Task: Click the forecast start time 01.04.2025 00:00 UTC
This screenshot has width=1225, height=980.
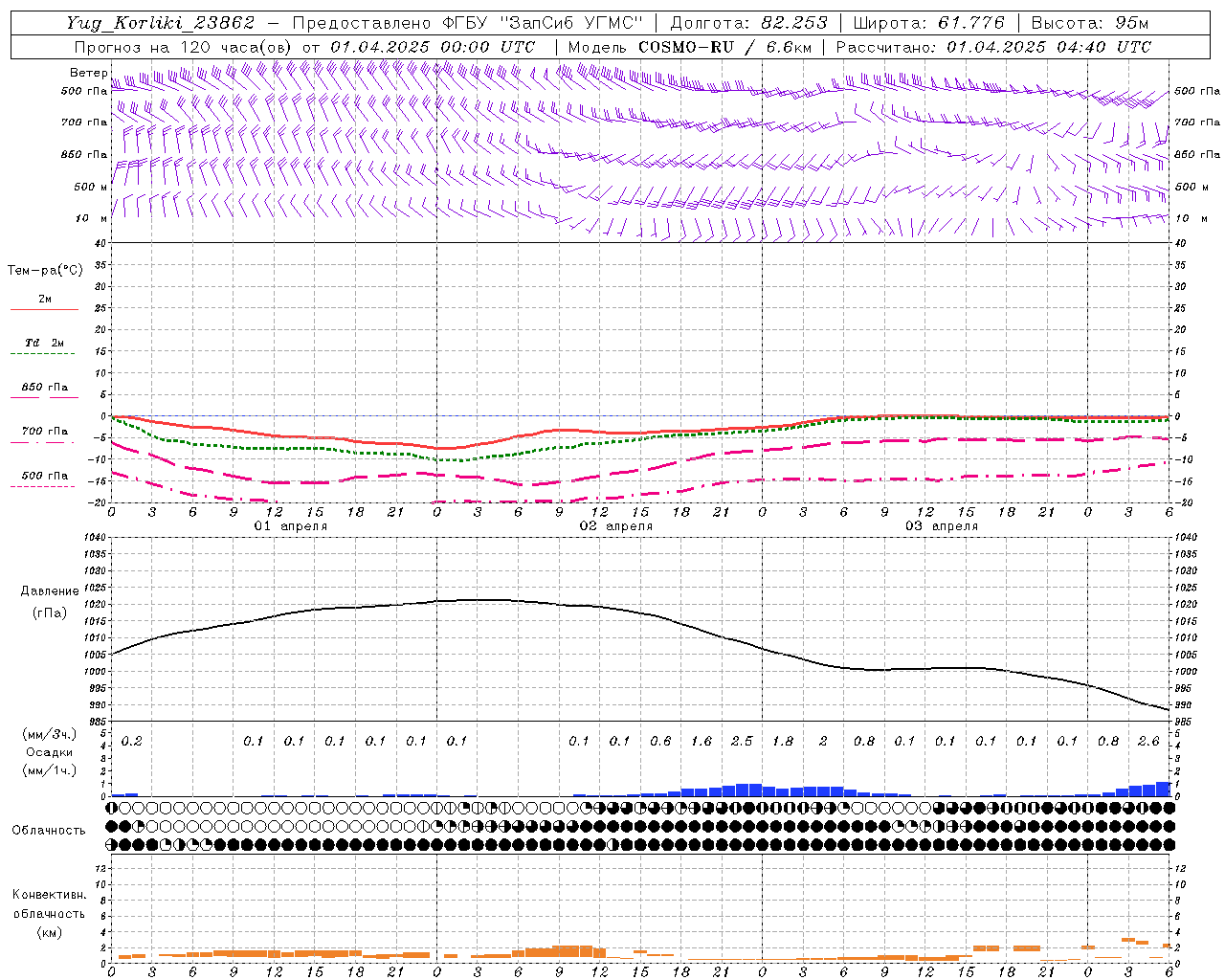Action: [x=433, y=47]
